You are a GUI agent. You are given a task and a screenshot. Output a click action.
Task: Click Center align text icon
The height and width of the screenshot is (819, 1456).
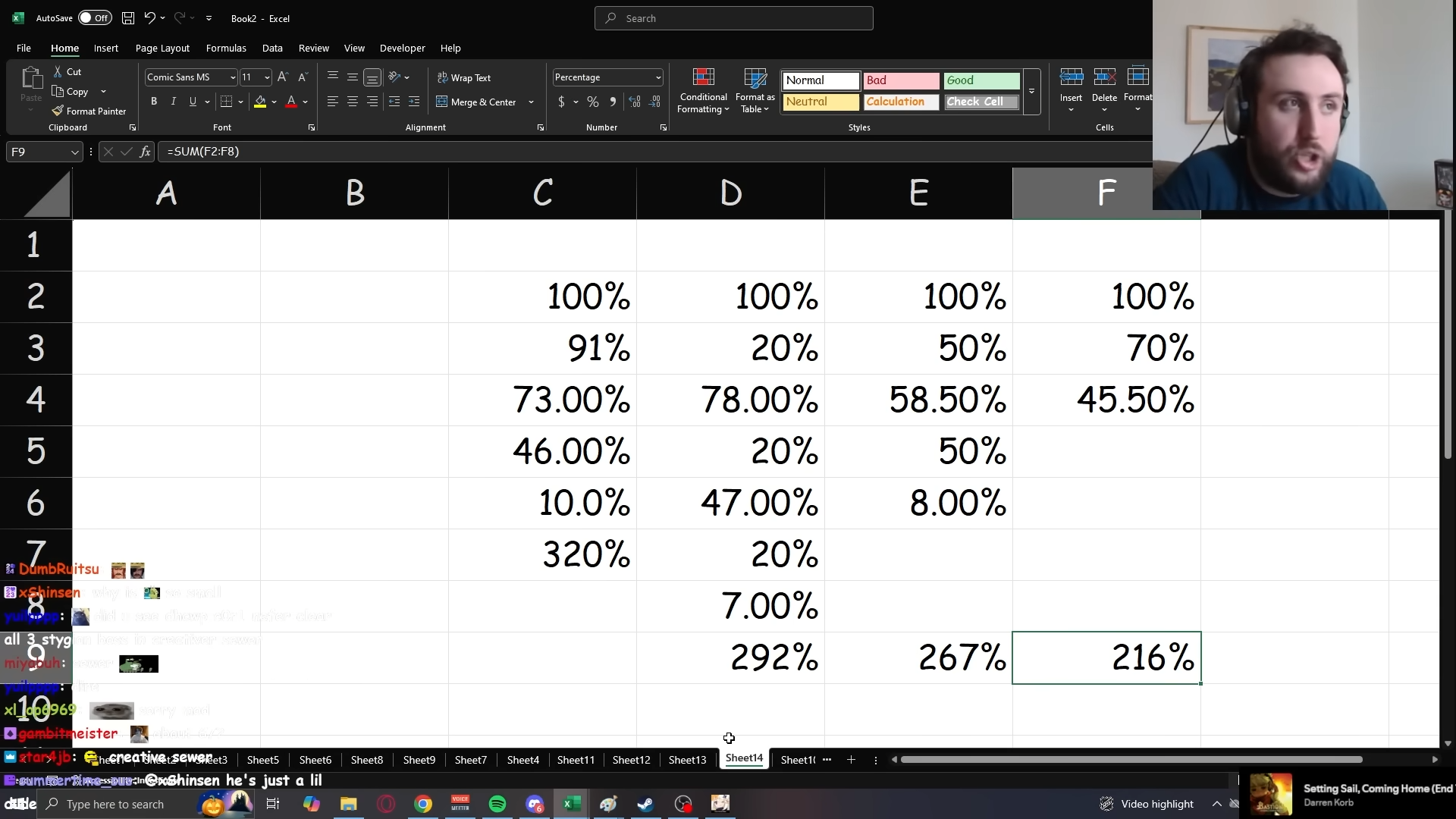click(353, 102)
